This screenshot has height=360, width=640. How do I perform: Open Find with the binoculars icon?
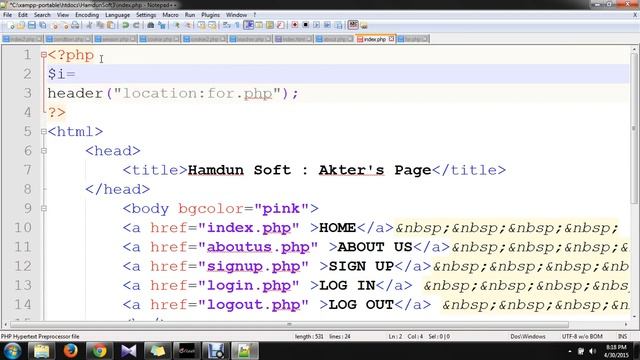pyautogui.click(x=151, y=25)
